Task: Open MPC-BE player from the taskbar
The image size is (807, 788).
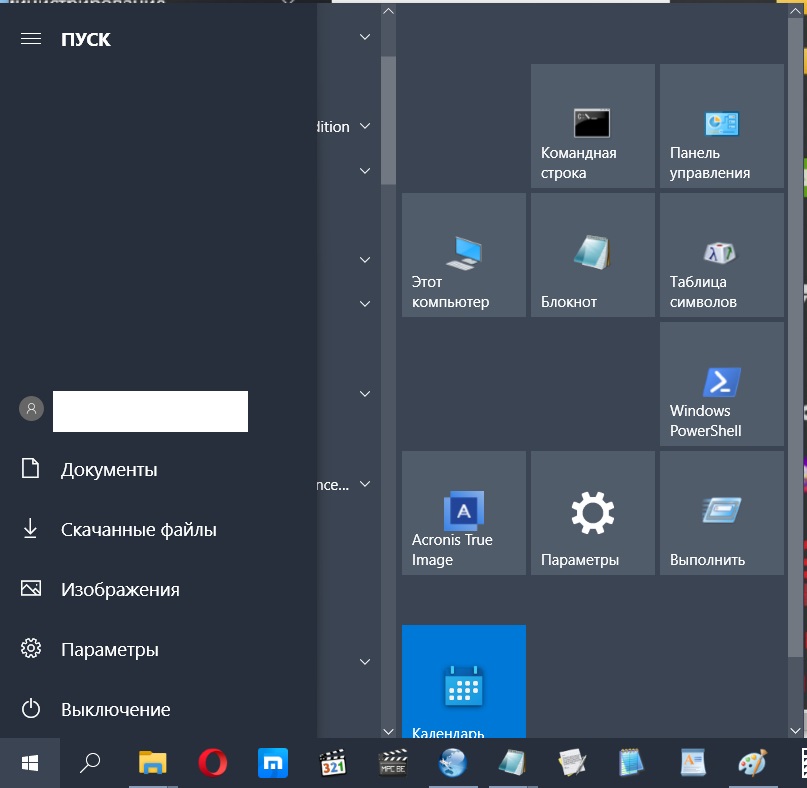Action: 393,763
